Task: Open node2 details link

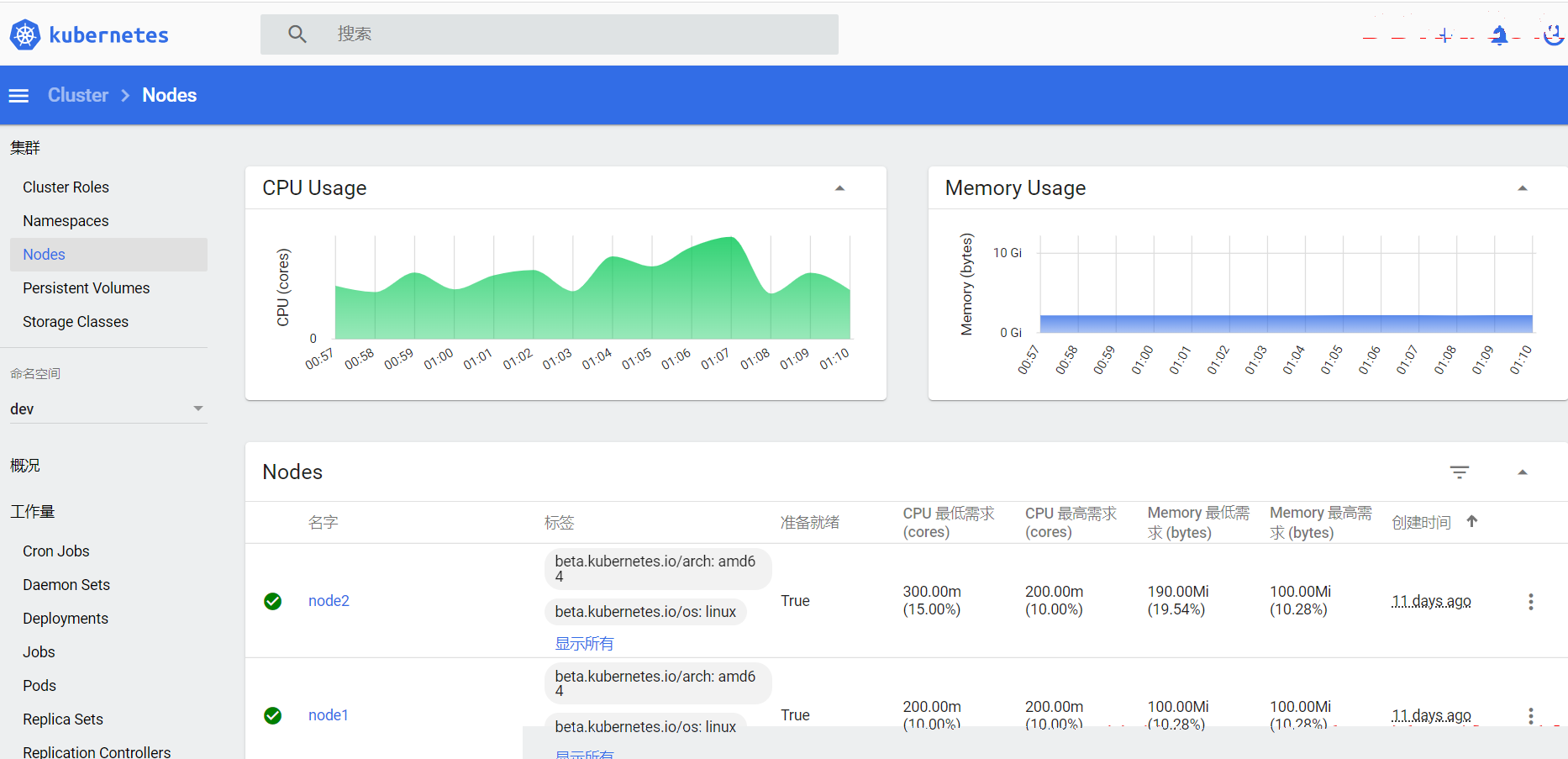Action: (x=329, y=601)
